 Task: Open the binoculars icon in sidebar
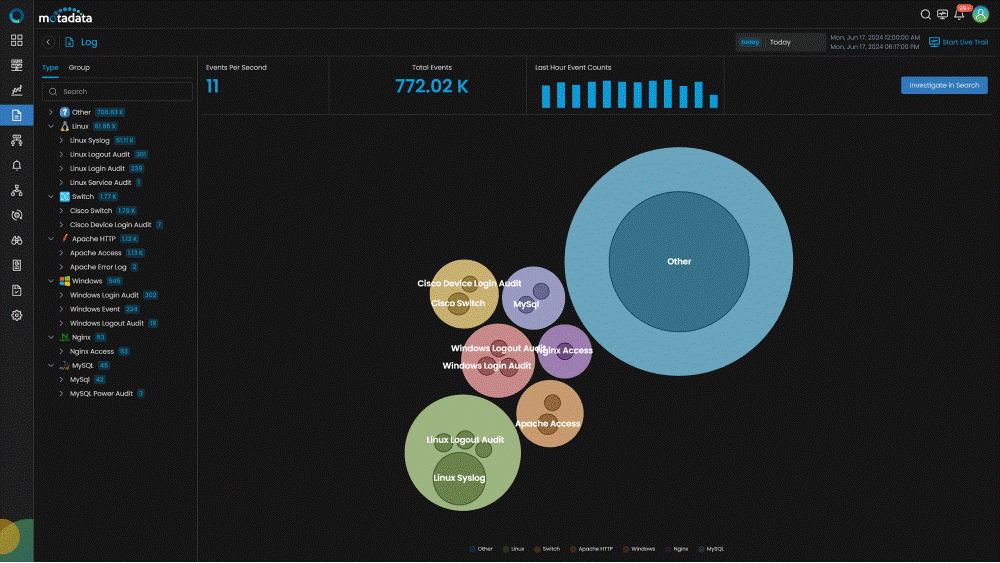[x=17, y=240]
